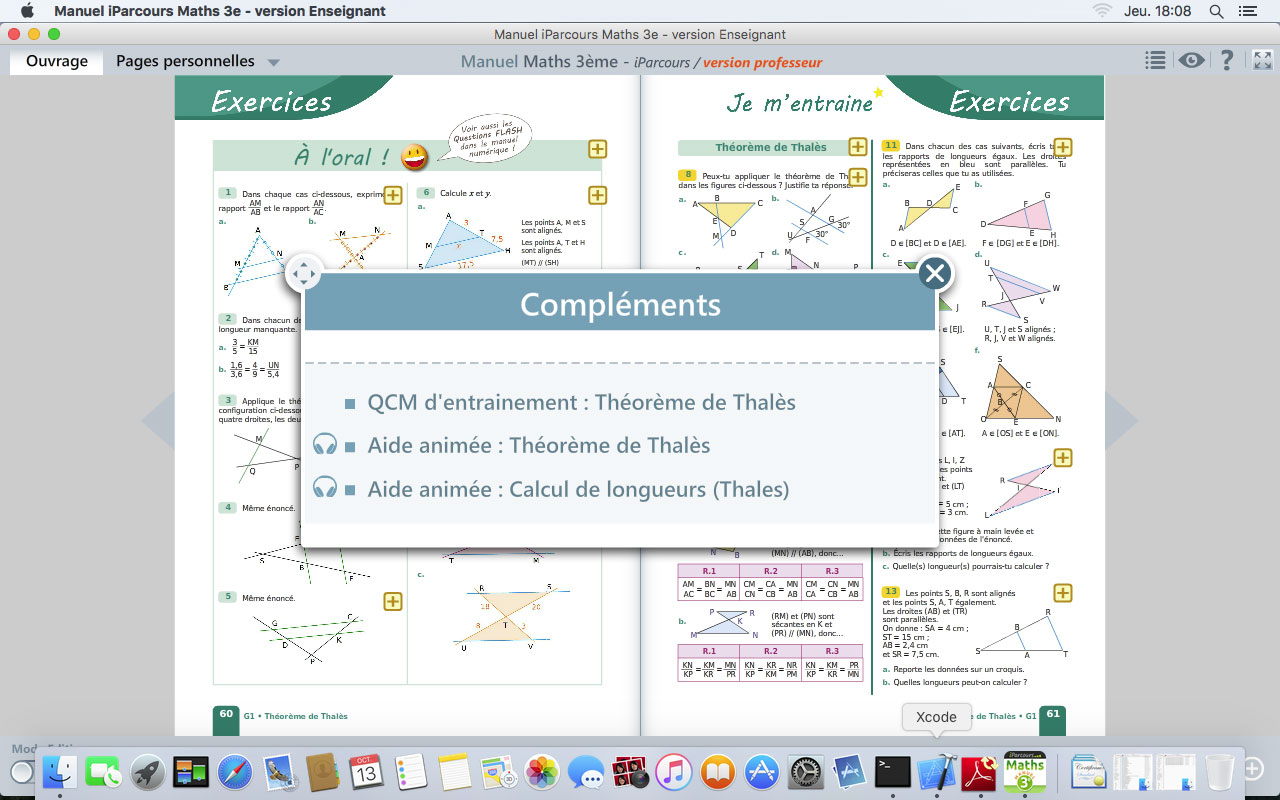Viewport: 1280px width, 800px height.
Task: Click the fullscreen icon in the top-right toolbar
Action: pyautogui.click(x=1260, y=61)
